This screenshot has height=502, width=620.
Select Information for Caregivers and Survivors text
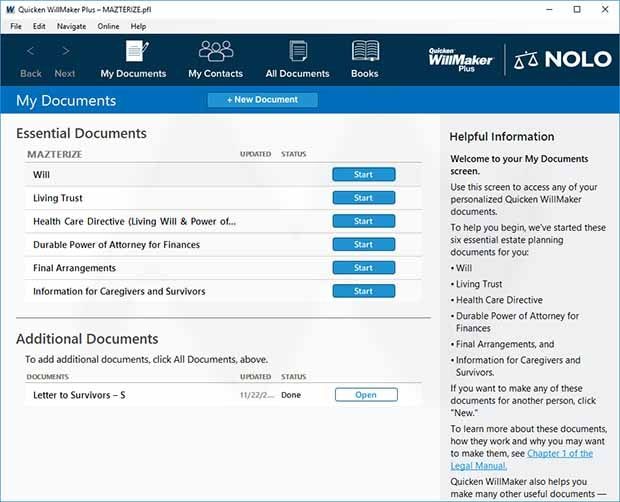(119, 291)
